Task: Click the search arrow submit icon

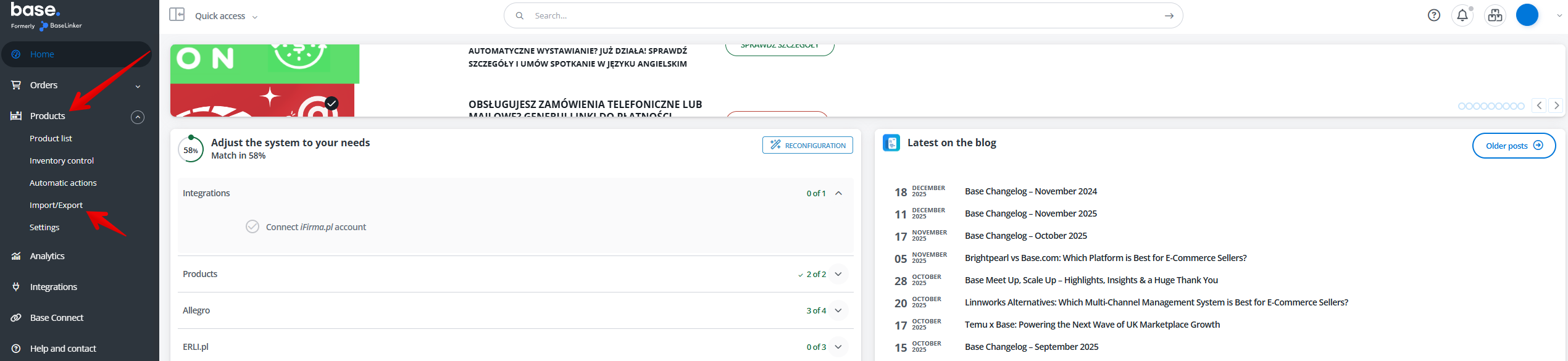Action: click(1169, 16)
